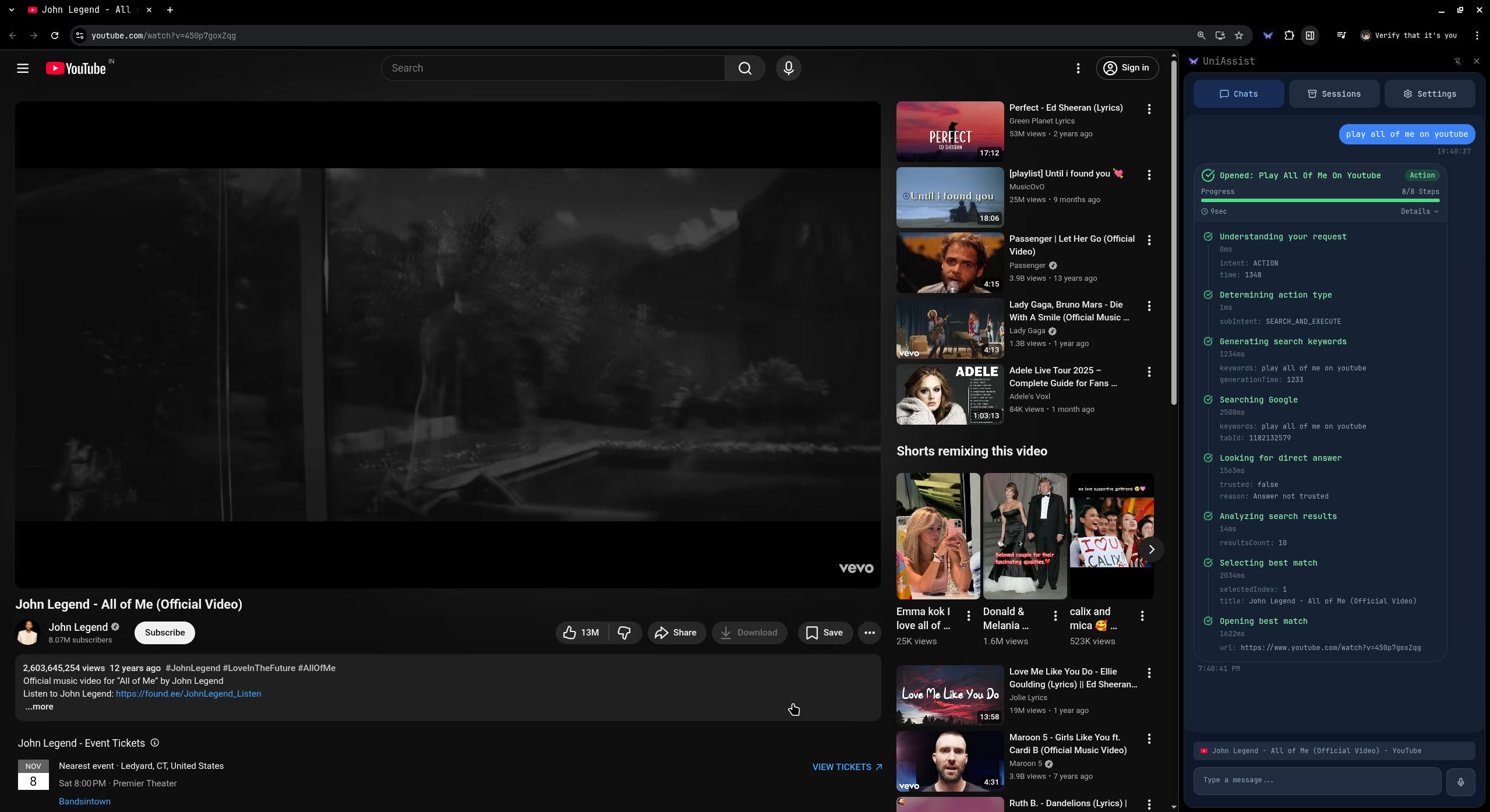Switch to the Sessions tab
Viewport: 1490px width, 812px height.
(1334, 94)
